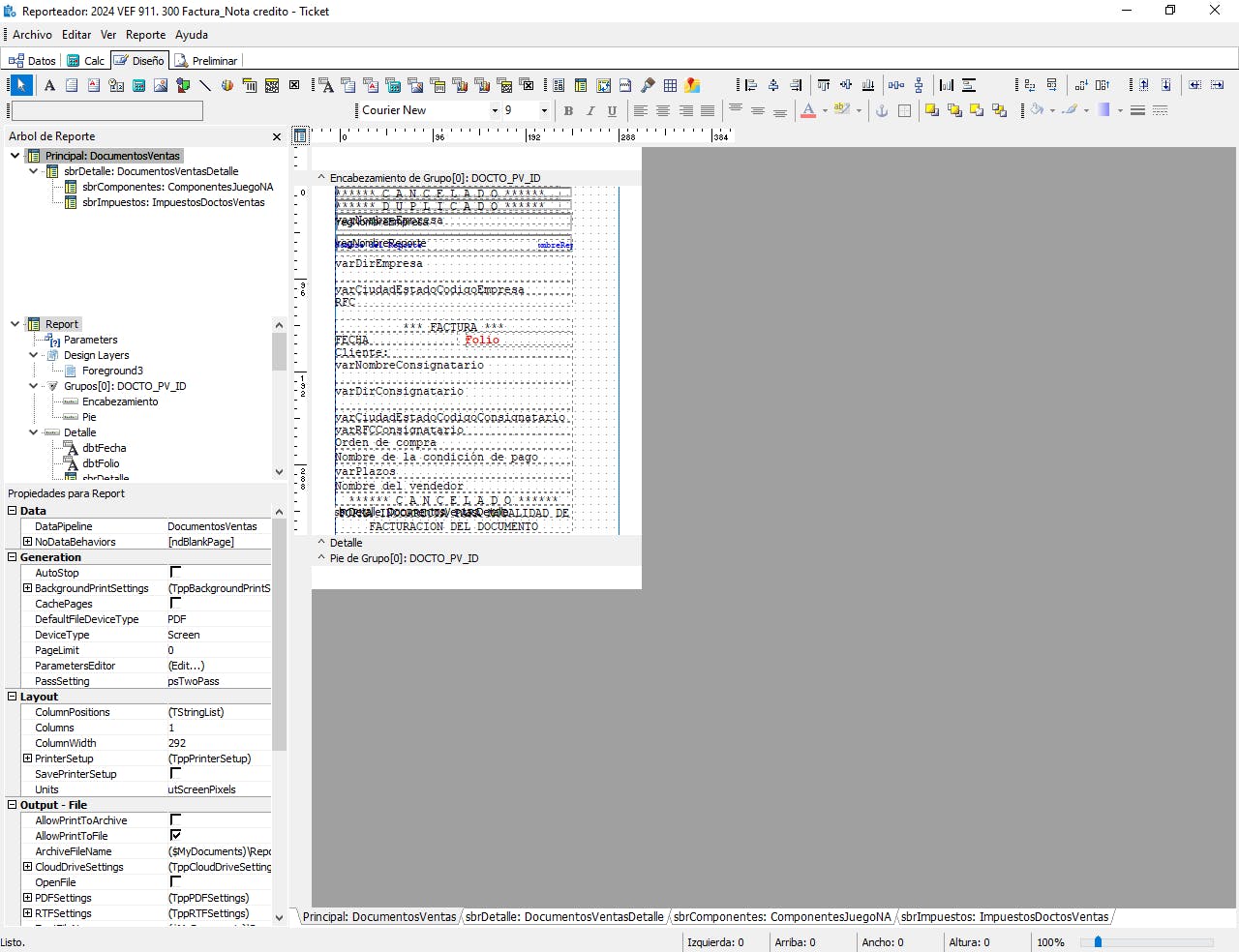Open sbrImpuestos: ImpuestosDoctosVentas bottom tab
This screenshot has width=1239, height=952.
pos(1005,917)
